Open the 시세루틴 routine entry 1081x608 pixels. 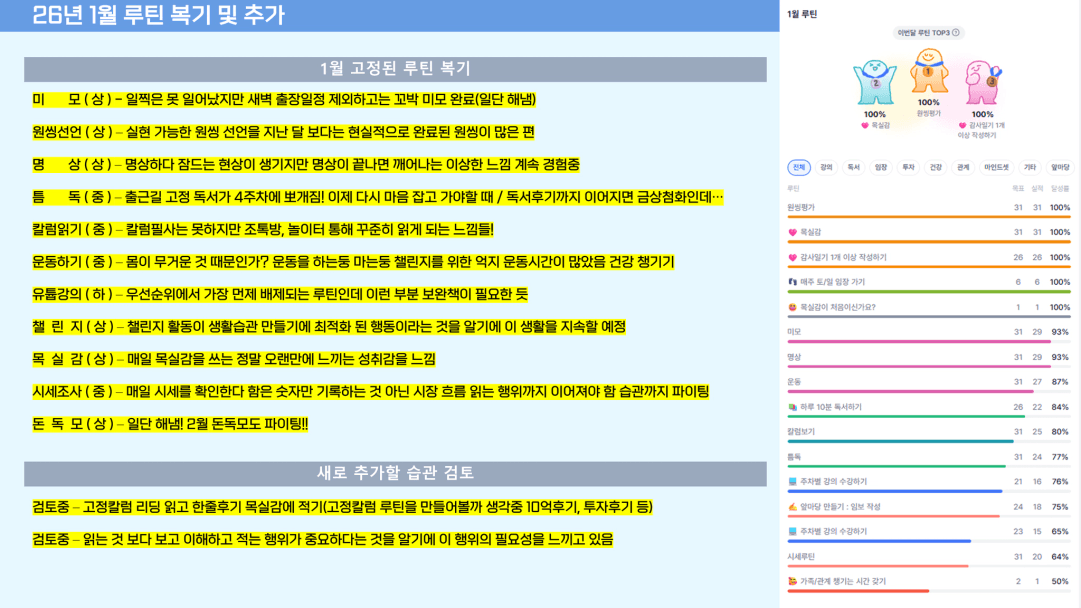tap(802, 556)
